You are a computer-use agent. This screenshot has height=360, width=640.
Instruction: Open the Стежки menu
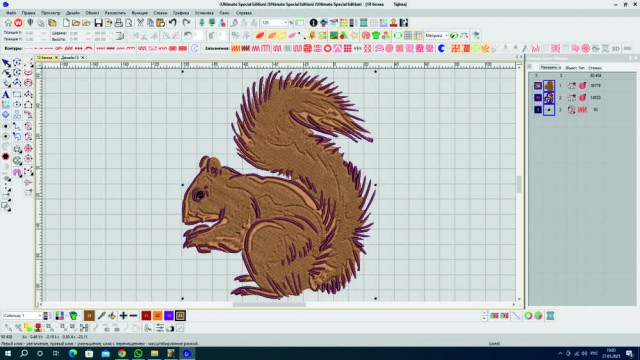coord(160,13)
